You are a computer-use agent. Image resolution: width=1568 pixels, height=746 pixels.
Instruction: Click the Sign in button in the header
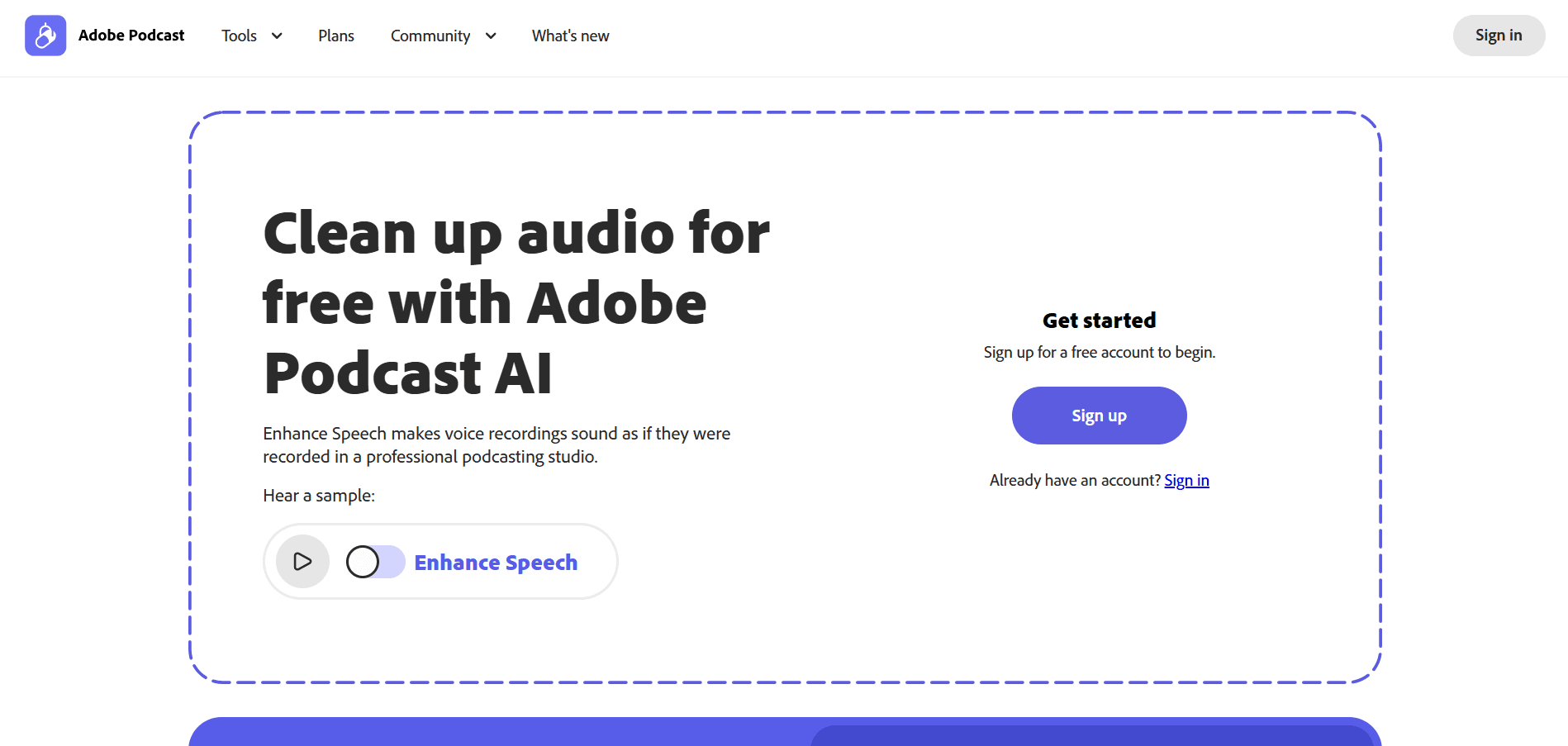(1499, 36)
